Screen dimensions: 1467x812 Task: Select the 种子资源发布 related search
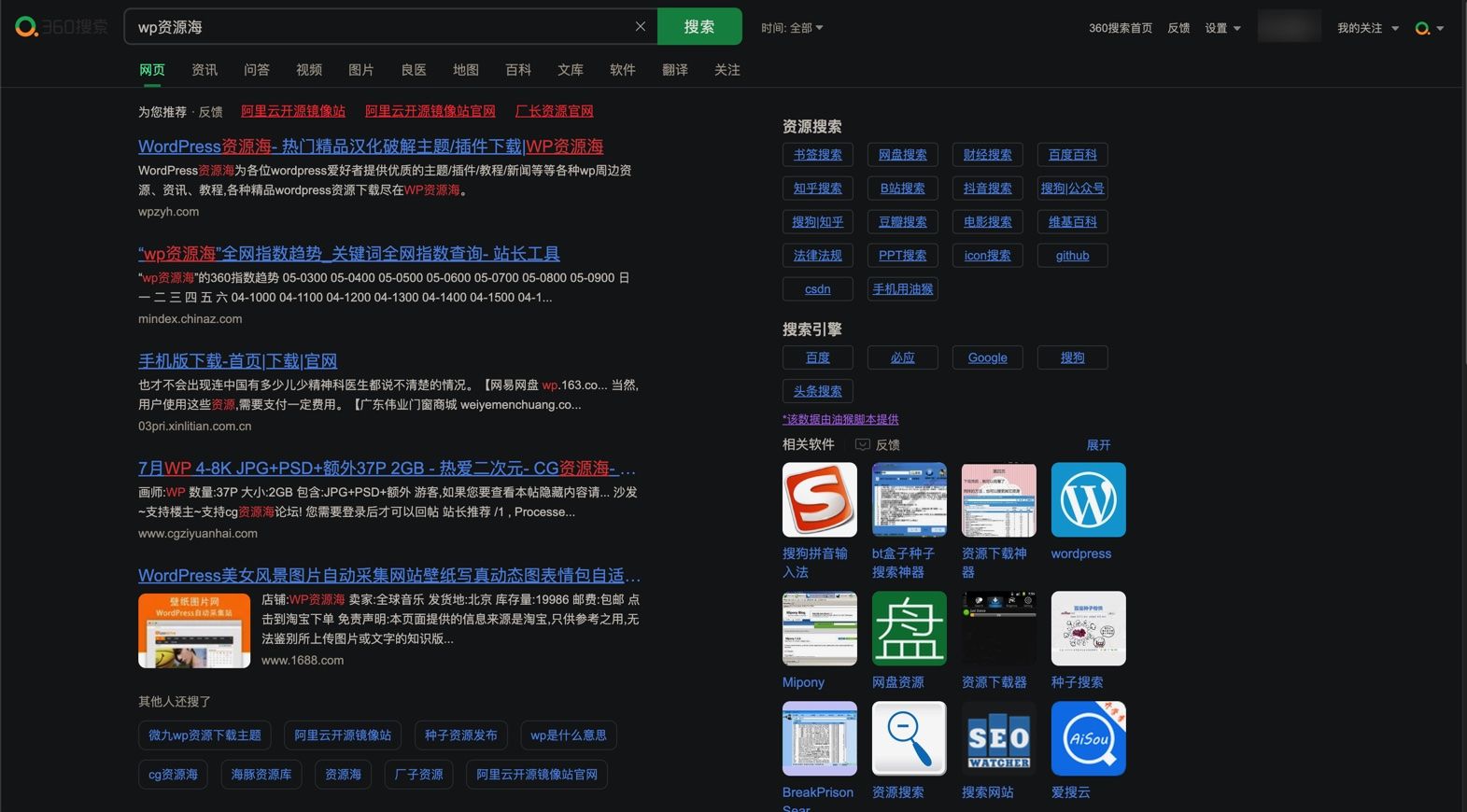tap(461, 735)
